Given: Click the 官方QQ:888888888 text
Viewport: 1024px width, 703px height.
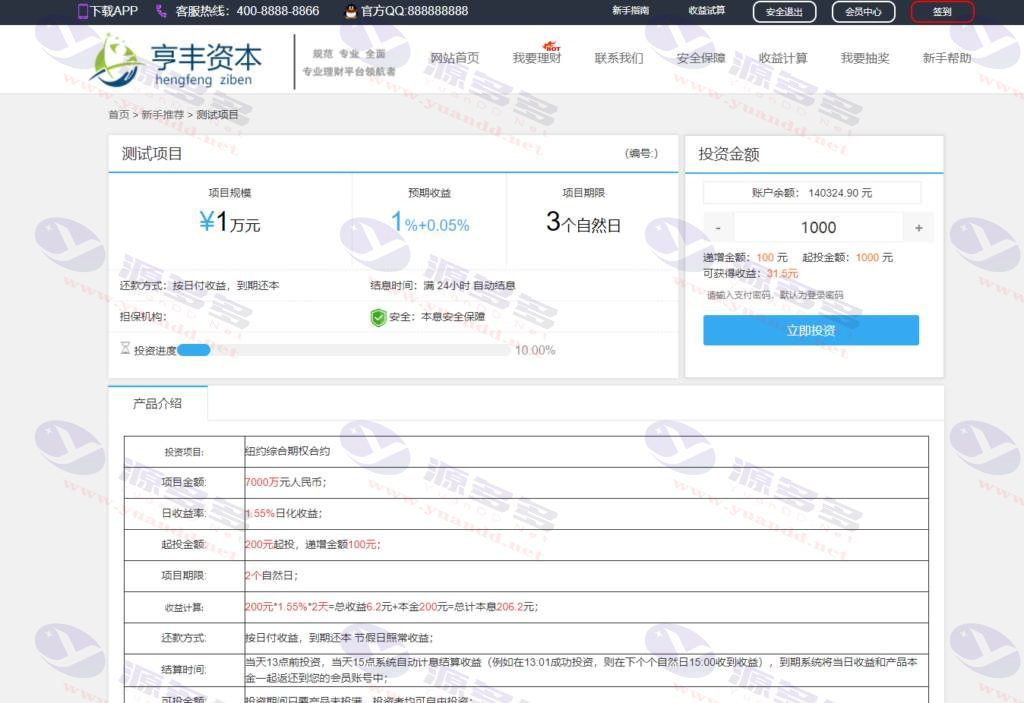Looking at the screenshot, I should [415, 11].
